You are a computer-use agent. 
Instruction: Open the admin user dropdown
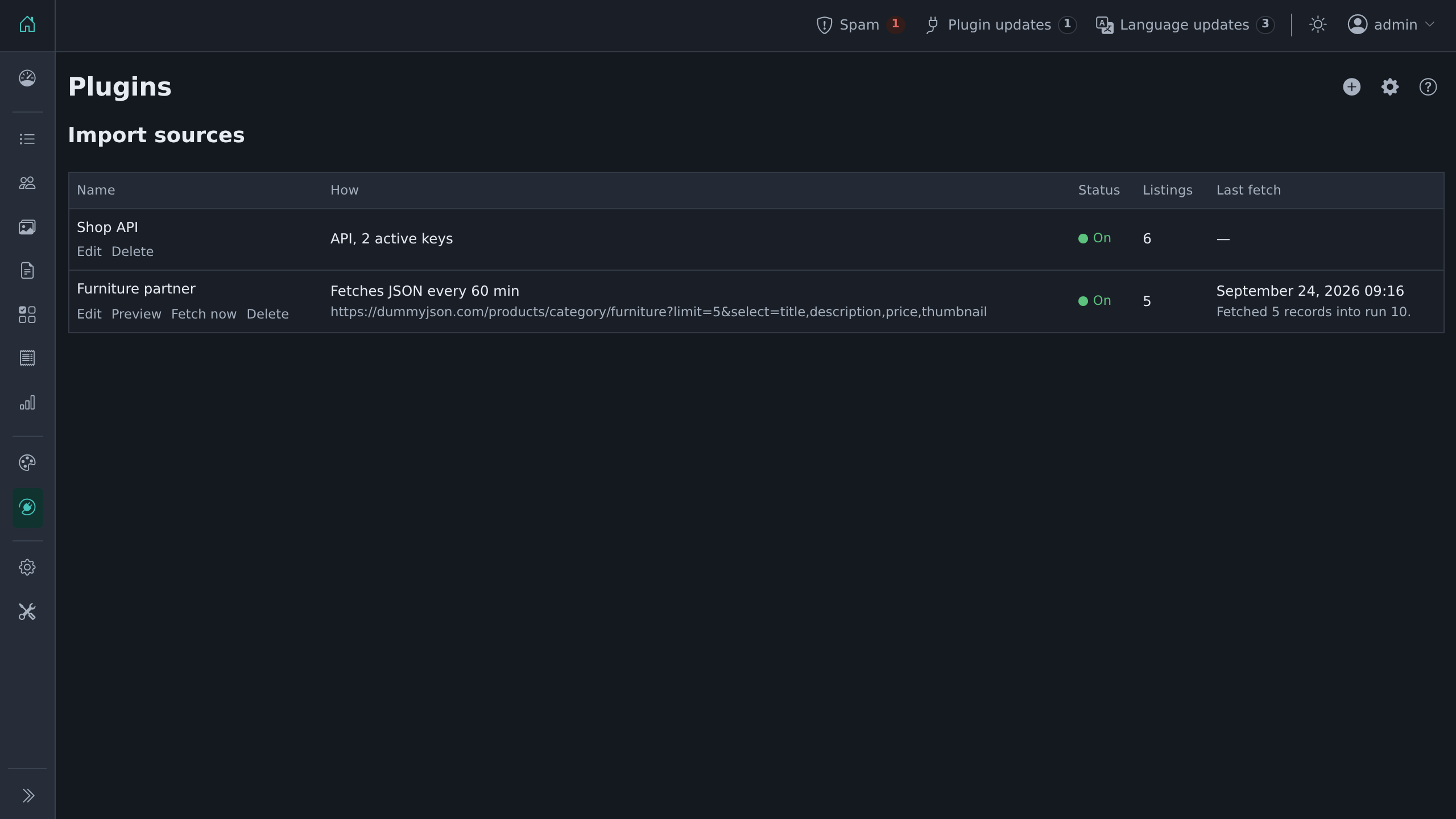coord(1391,24)
